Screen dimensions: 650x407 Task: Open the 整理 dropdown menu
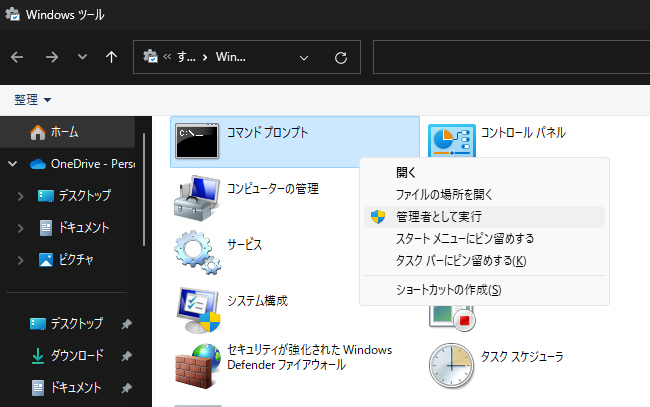(x=32, y=100)
